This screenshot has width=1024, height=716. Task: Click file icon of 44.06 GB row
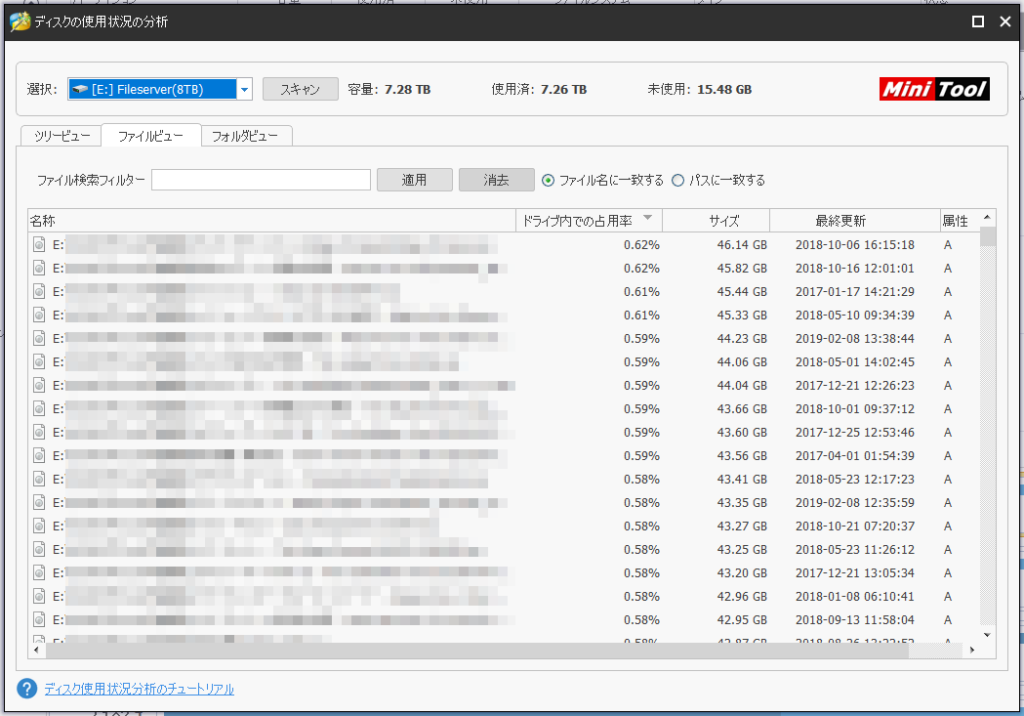[39, 362]
